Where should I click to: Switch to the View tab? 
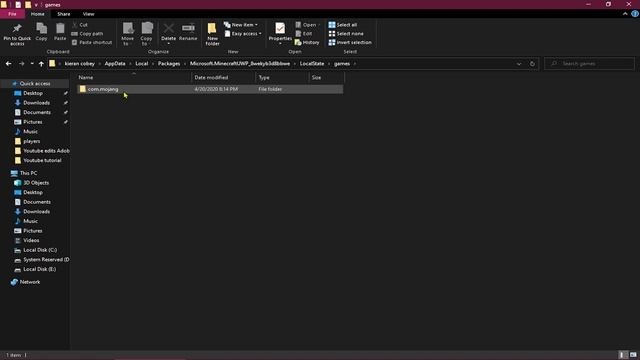tap(89, 14)
